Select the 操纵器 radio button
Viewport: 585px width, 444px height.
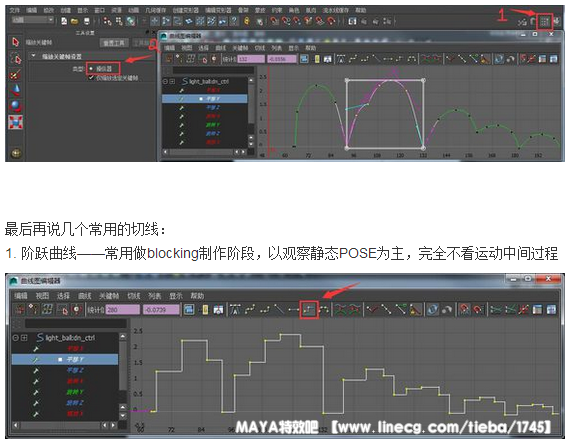click(91, 69)
